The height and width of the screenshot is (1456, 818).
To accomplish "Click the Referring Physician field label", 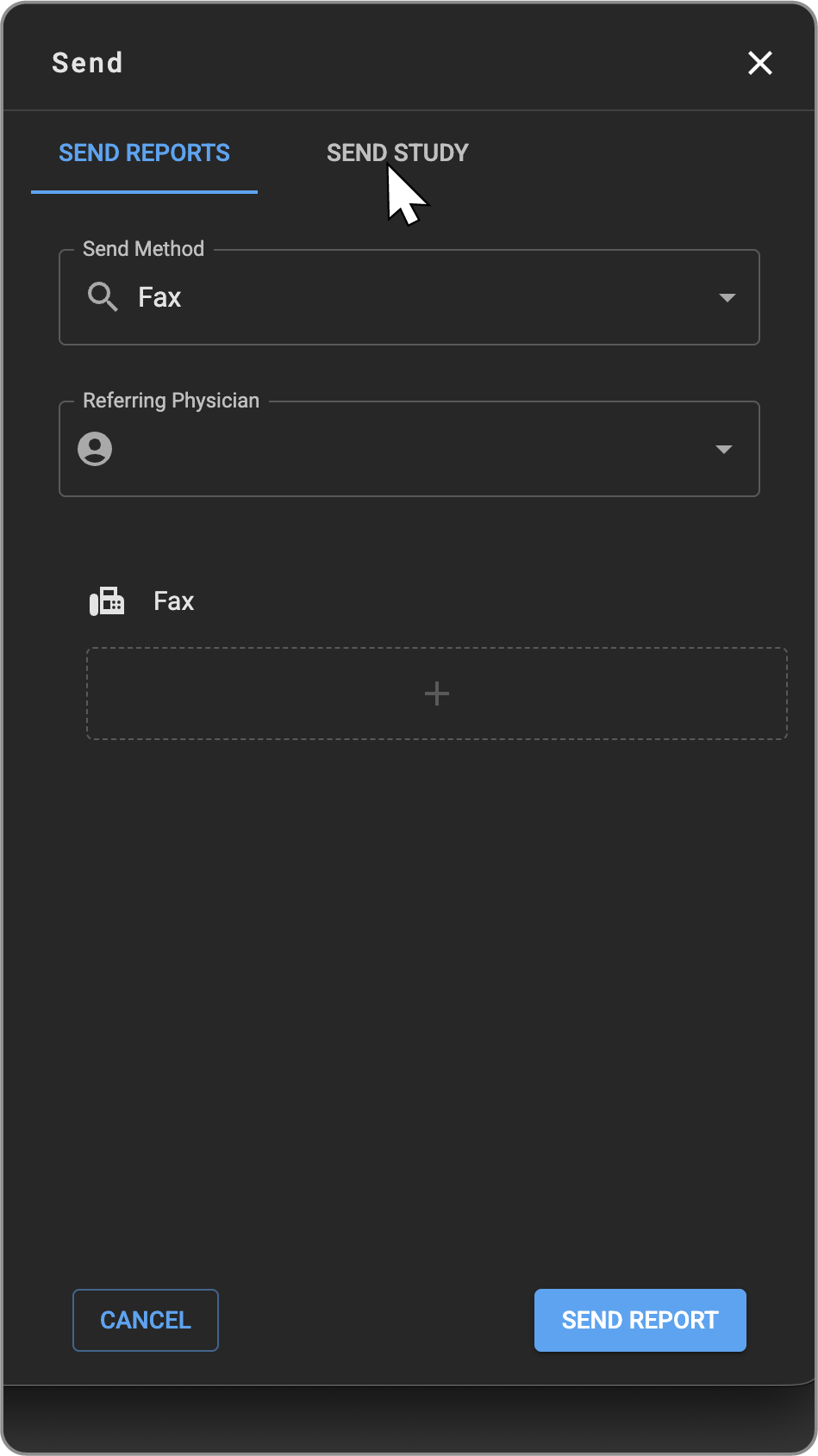I will (x=171, y=401).
